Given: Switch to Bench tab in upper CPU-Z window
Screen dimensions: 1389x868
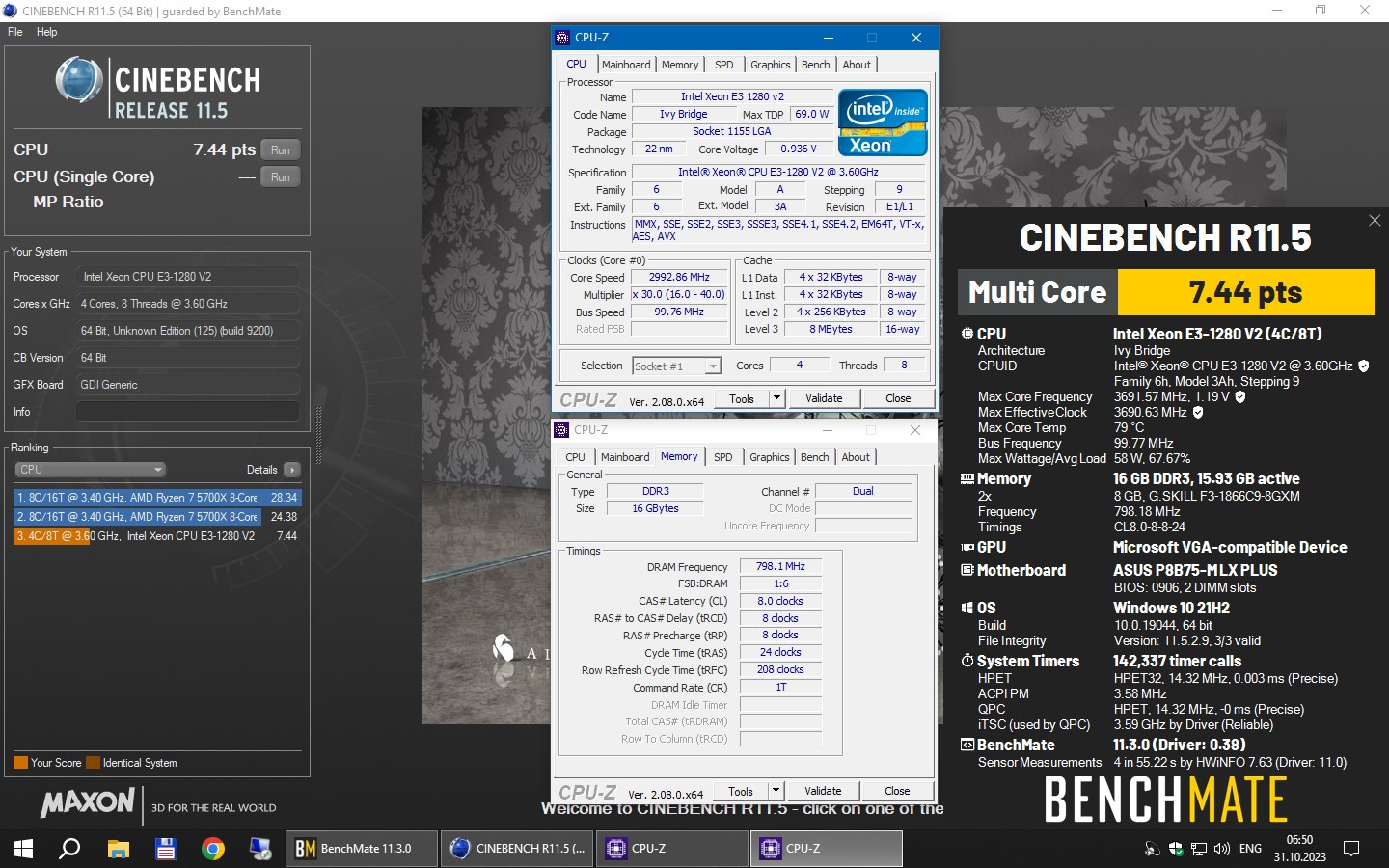Looking at the screenshot, I should (x=816, y=65).
